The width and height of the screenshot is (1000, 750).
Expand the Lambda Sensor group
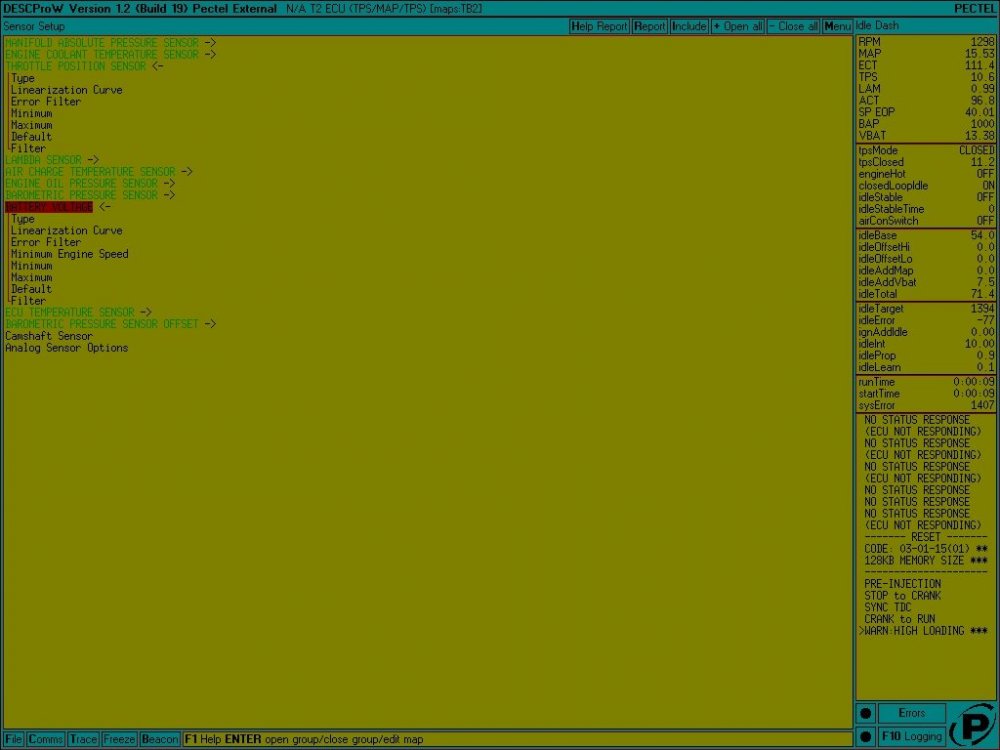click(51, 160)
